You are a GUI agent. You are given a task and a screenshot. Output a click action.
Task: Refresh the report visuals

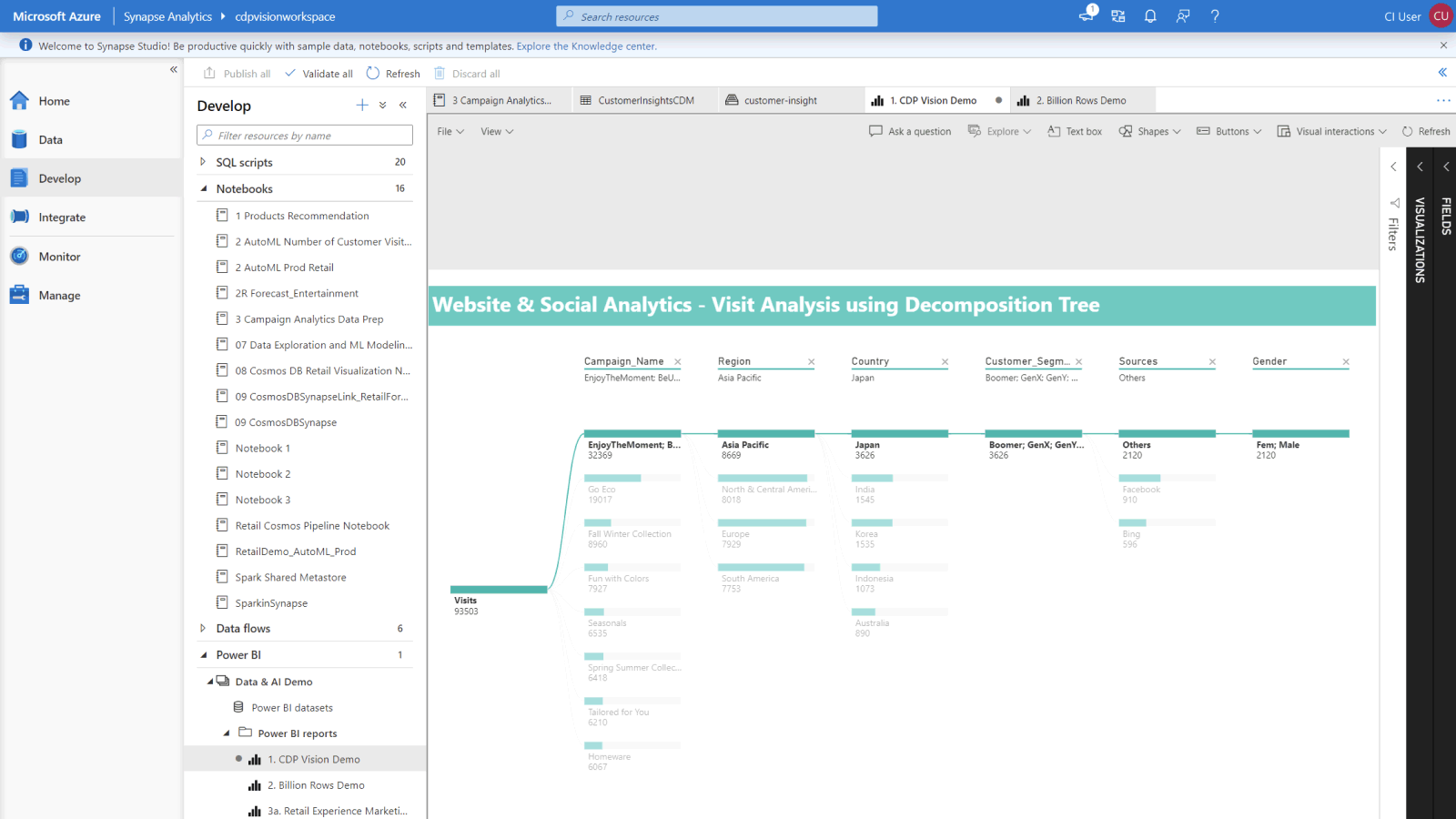click(x=1426, y=132)
